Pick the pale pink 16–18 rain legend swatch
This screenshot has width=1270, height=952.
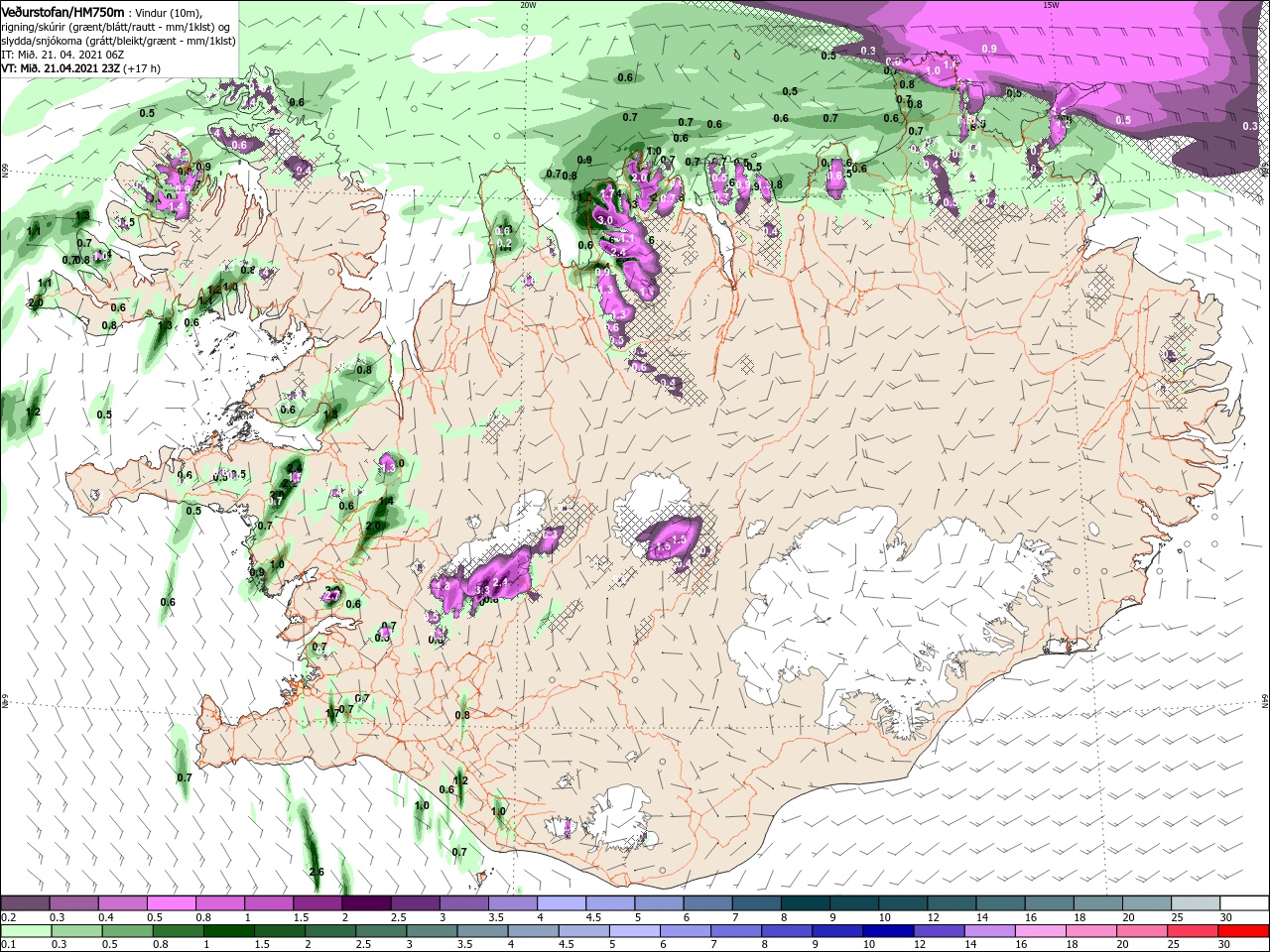(x=1040, y=931)
